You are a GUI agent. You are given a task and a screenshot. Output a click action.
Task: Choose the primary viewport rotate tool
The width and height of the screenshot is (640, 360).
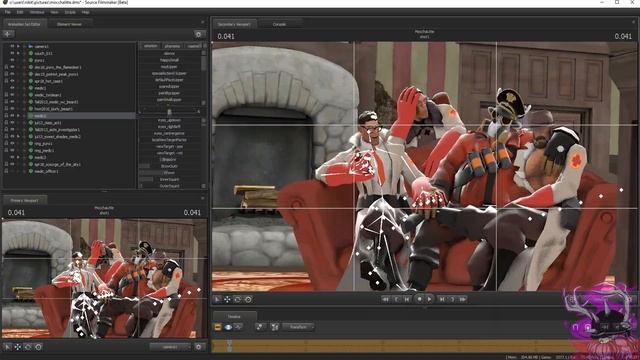(x=28, y=347)
